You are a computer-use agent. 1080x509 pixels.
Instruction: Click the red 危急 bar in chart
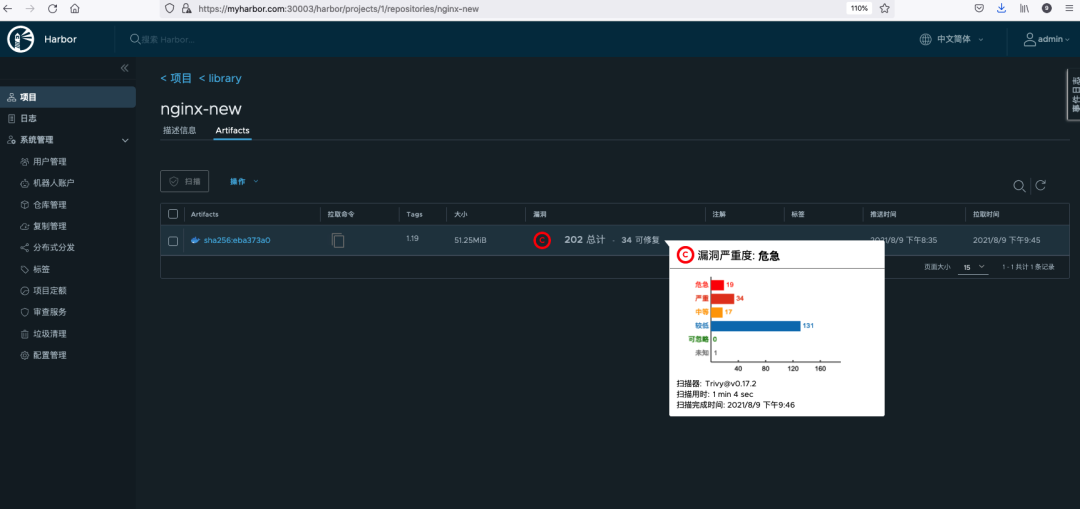coord(717,284)
